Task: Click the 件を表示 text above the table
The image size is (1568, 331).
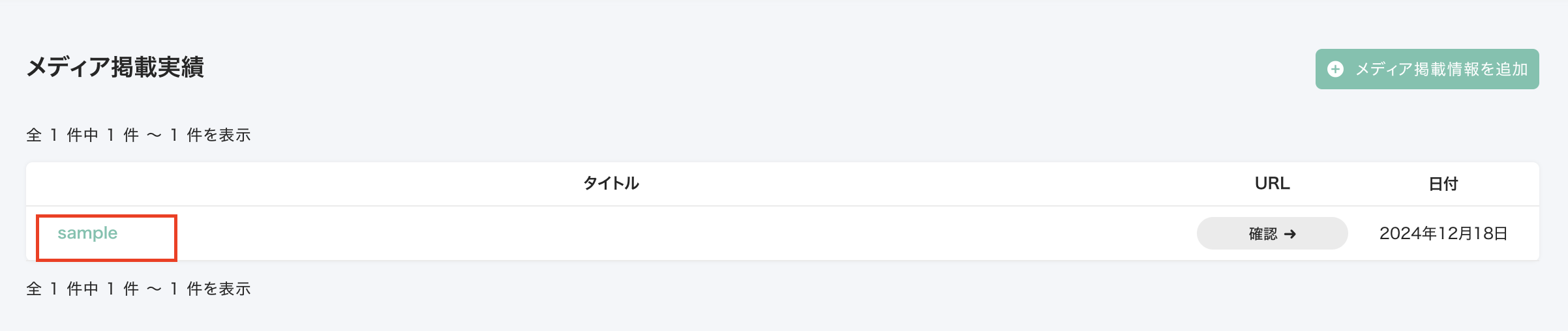Action: (x=219, y=135)
